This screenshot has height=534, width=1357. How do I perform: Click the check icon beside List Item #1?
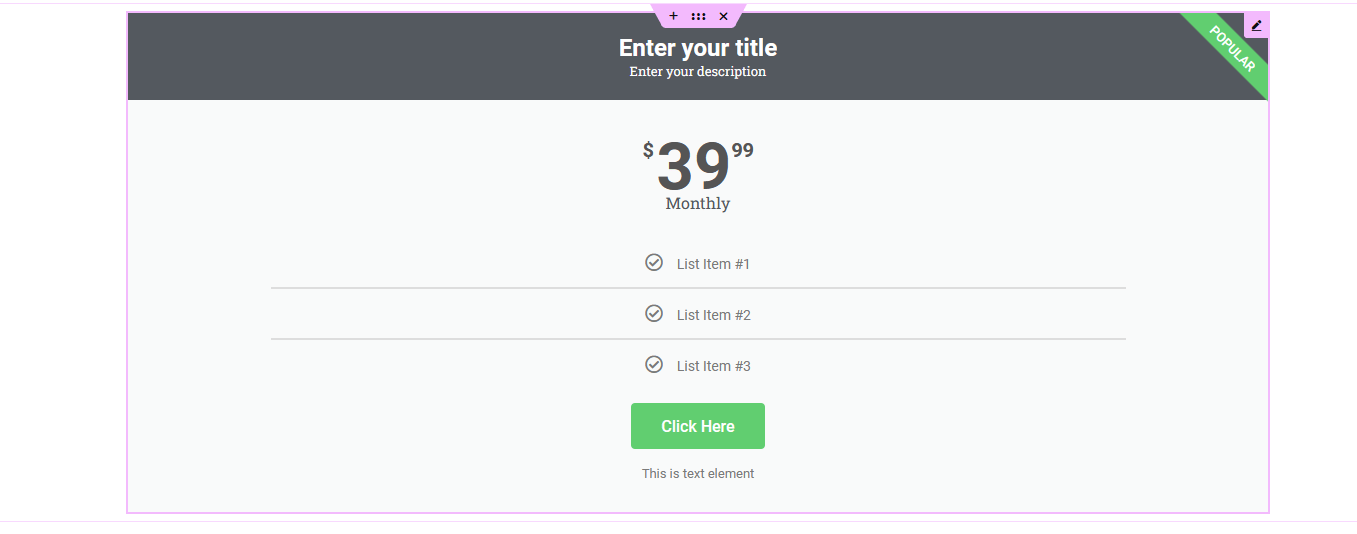tap(654, 262)
